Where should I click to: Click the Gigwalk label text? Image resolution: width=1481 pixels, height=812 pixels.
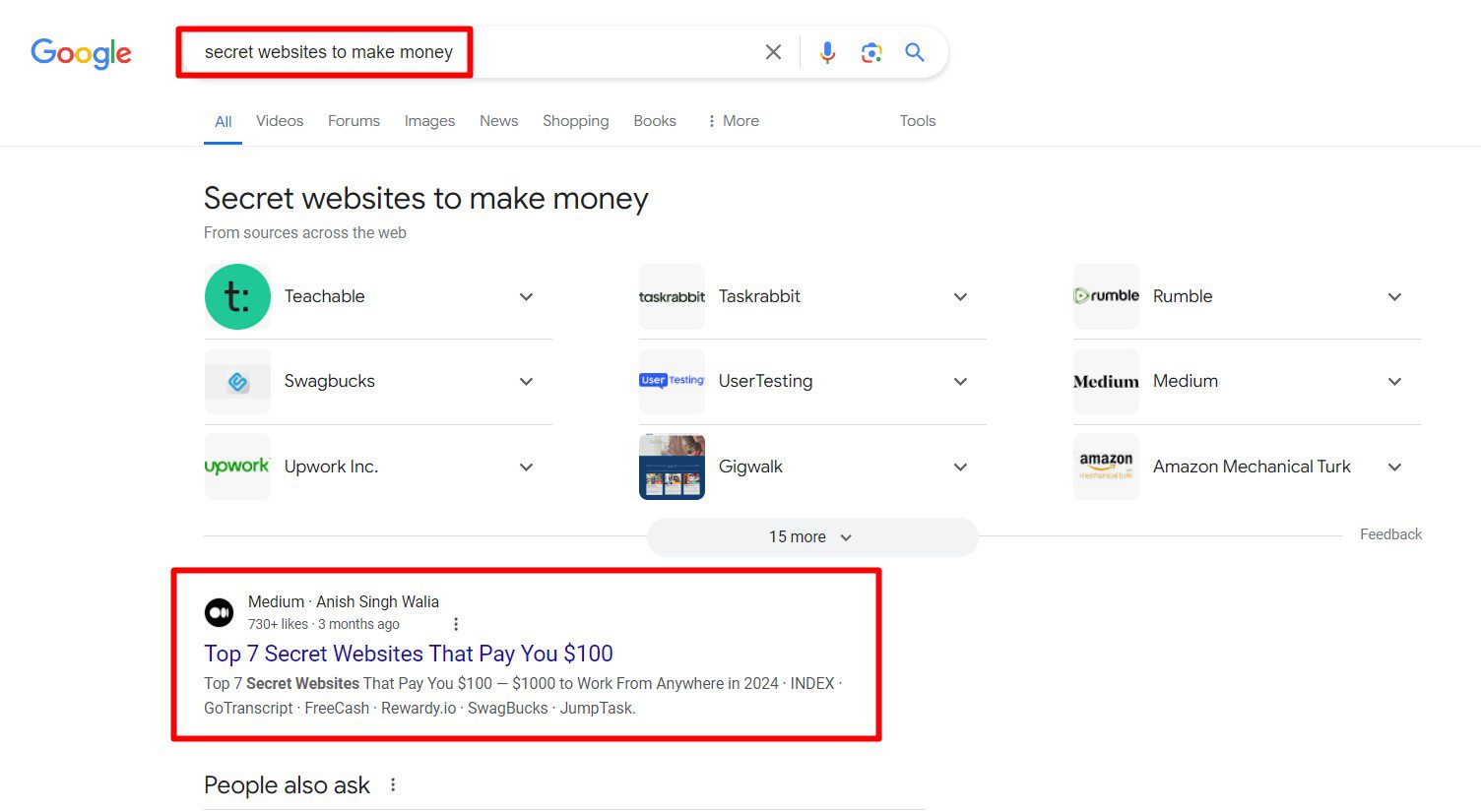click(750, 467)
